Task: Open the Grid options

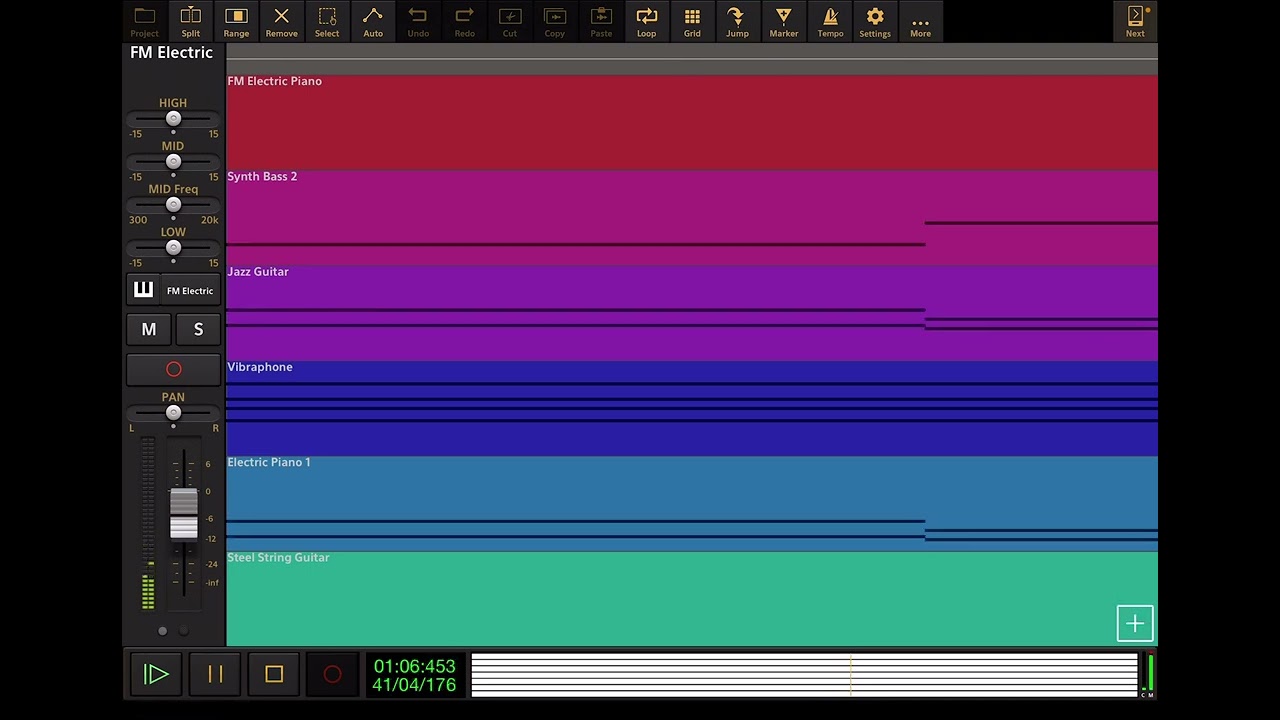Action: (x=692, y=21)
